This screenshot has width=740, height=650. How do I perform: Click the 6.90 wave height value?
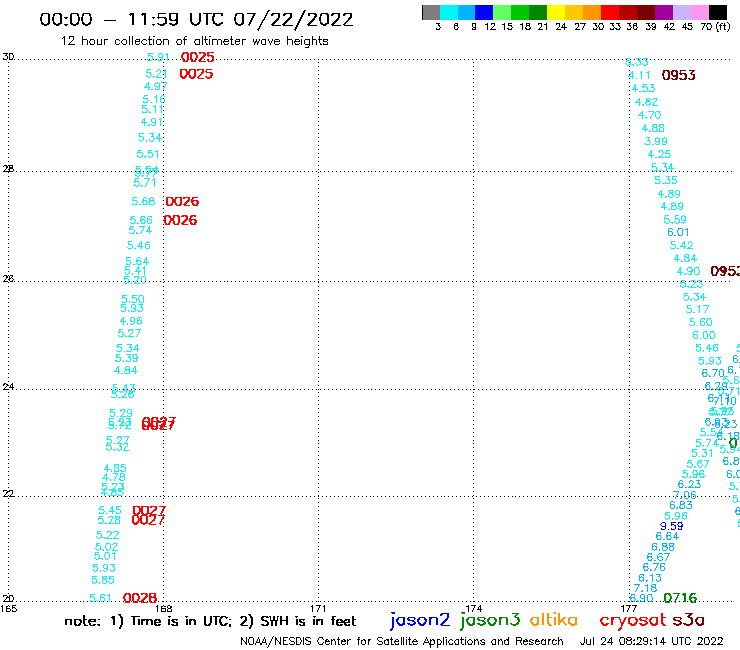click(641, 598)
